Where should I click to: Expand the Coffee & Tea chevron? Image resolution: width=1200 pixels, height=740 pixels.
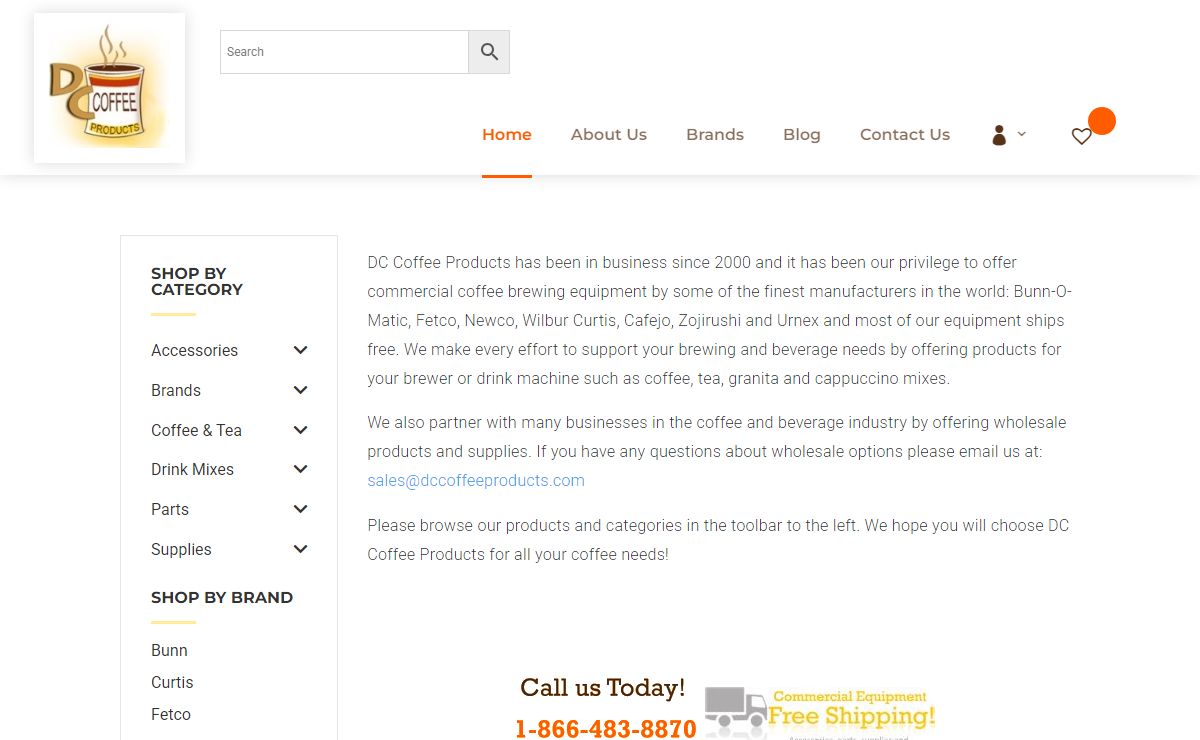coord(300,430)
